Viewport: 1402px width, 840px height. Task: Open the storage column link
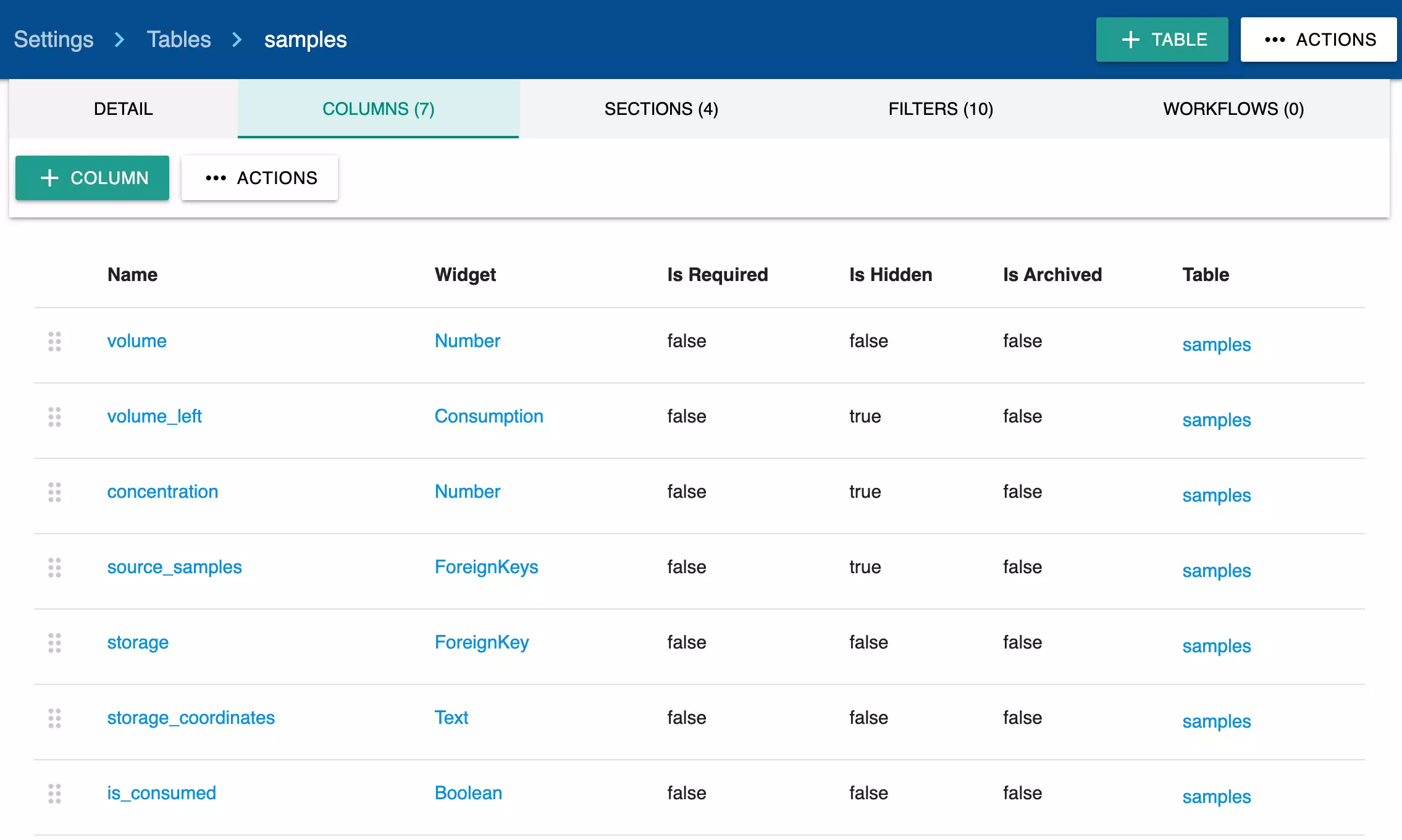tap(138, 642)
